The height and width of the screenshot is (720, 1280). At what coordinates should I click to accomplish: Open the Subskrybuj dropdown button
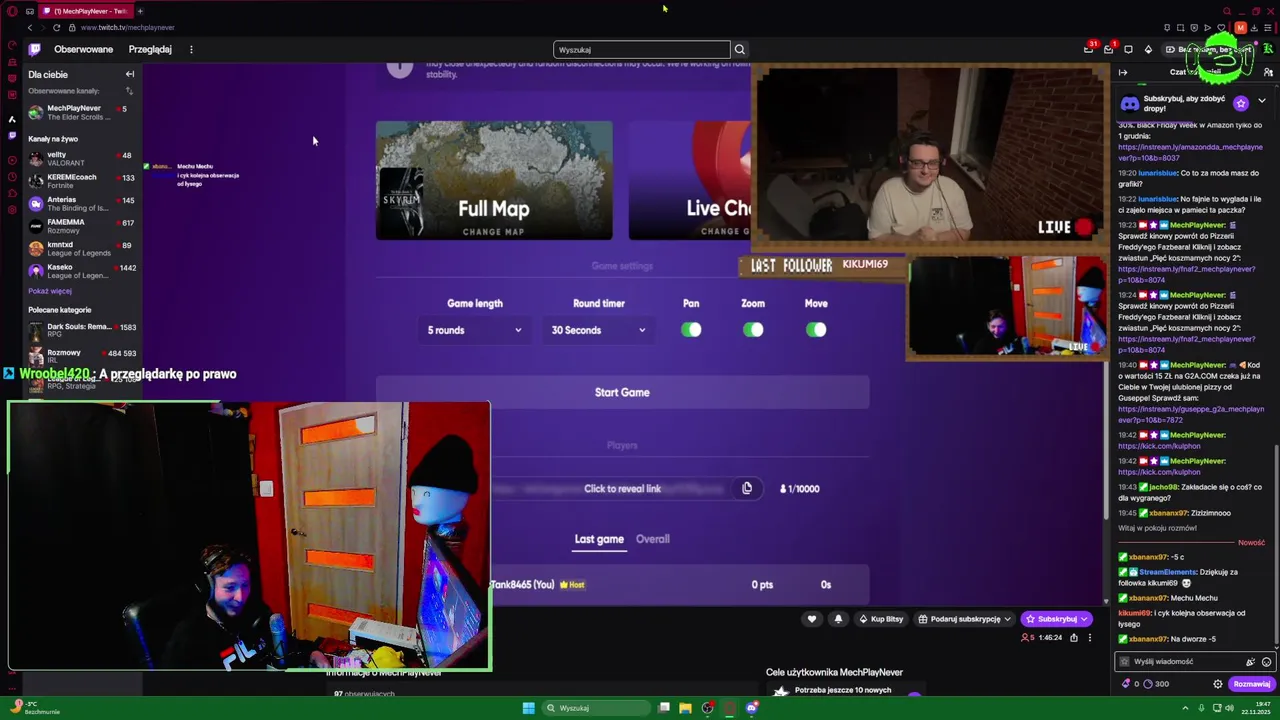(x=1056, y=619)
